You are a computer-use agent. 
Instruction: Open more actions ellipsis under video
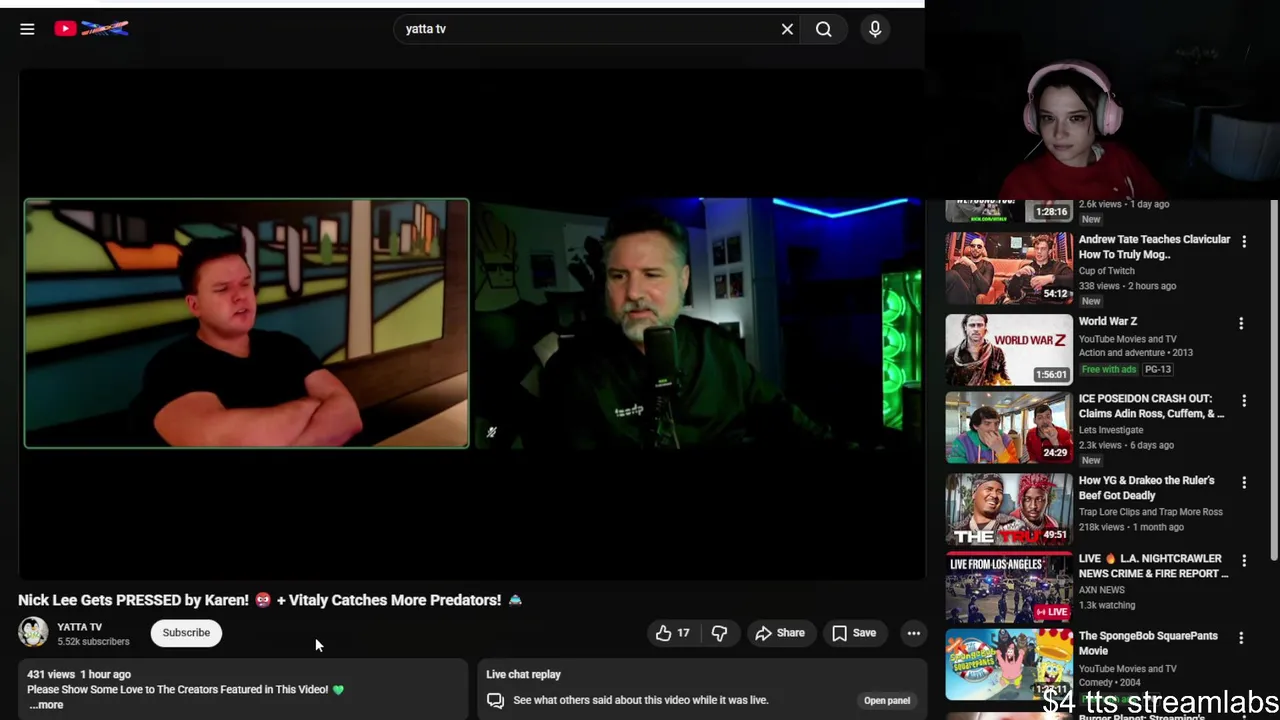[x=913, y=633]
